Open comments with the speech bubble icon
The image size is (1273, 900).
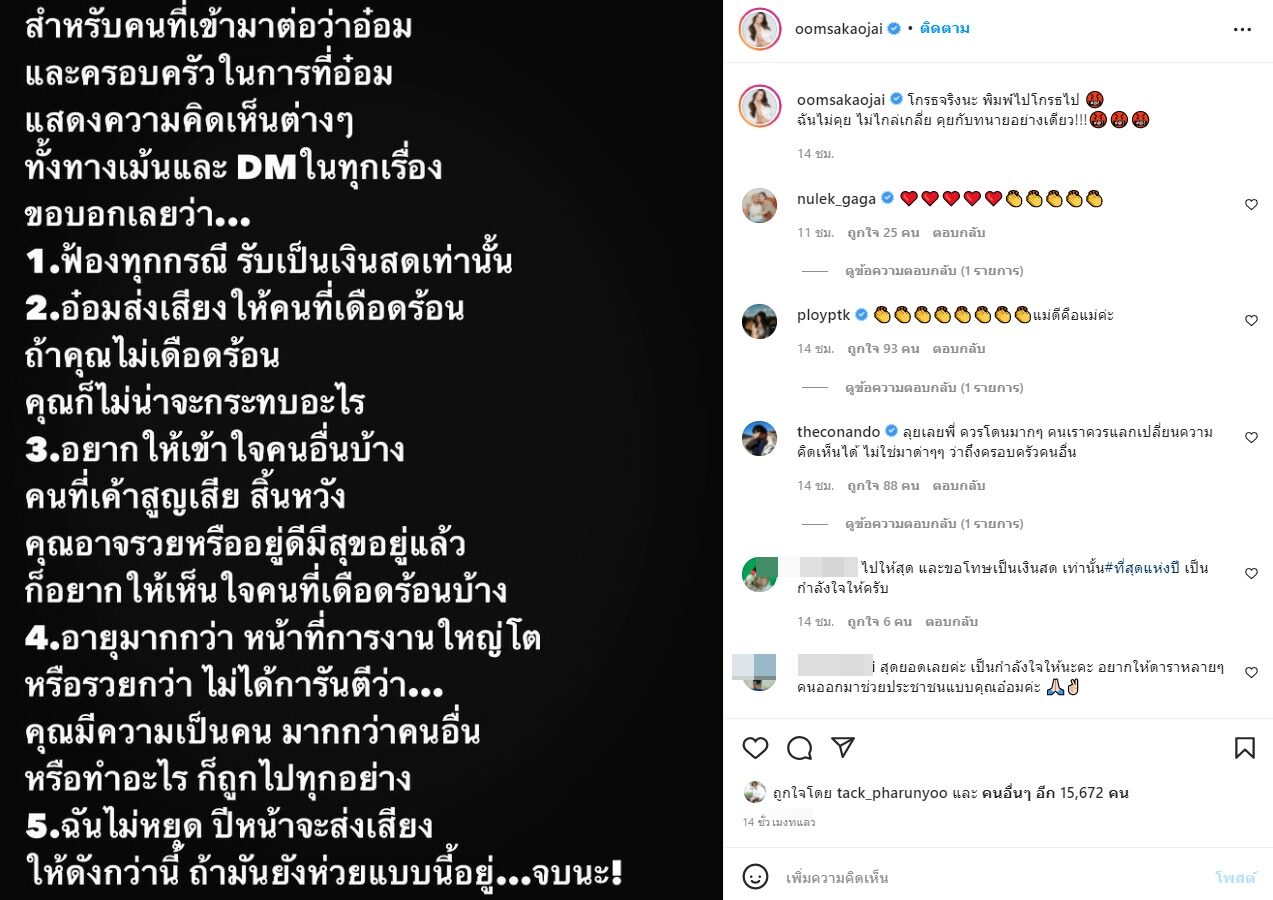799,748
